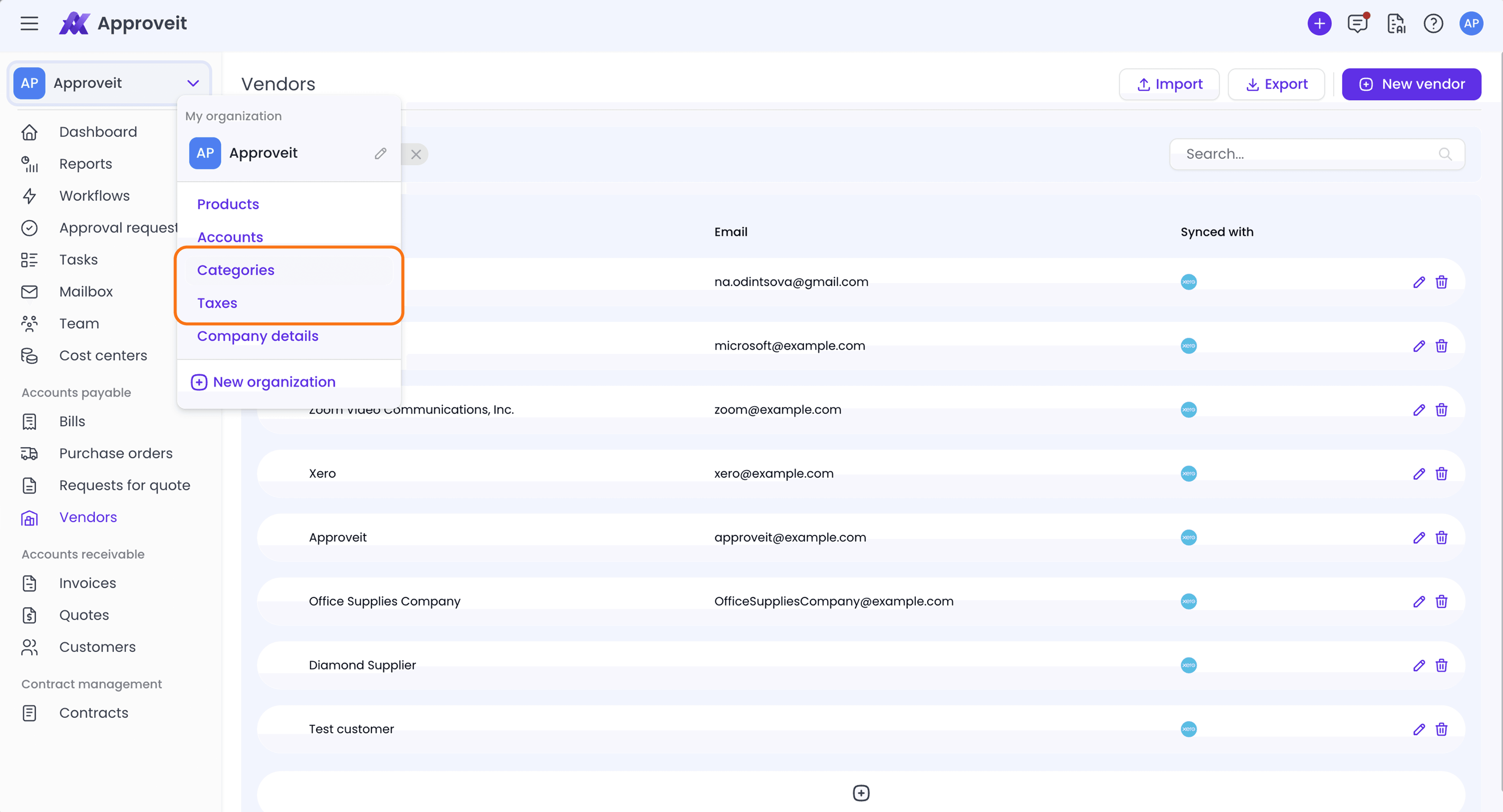Screen dimensions: 1503x812
Task: Open Tasks in sidebar
Action: [x=78, y=260]
